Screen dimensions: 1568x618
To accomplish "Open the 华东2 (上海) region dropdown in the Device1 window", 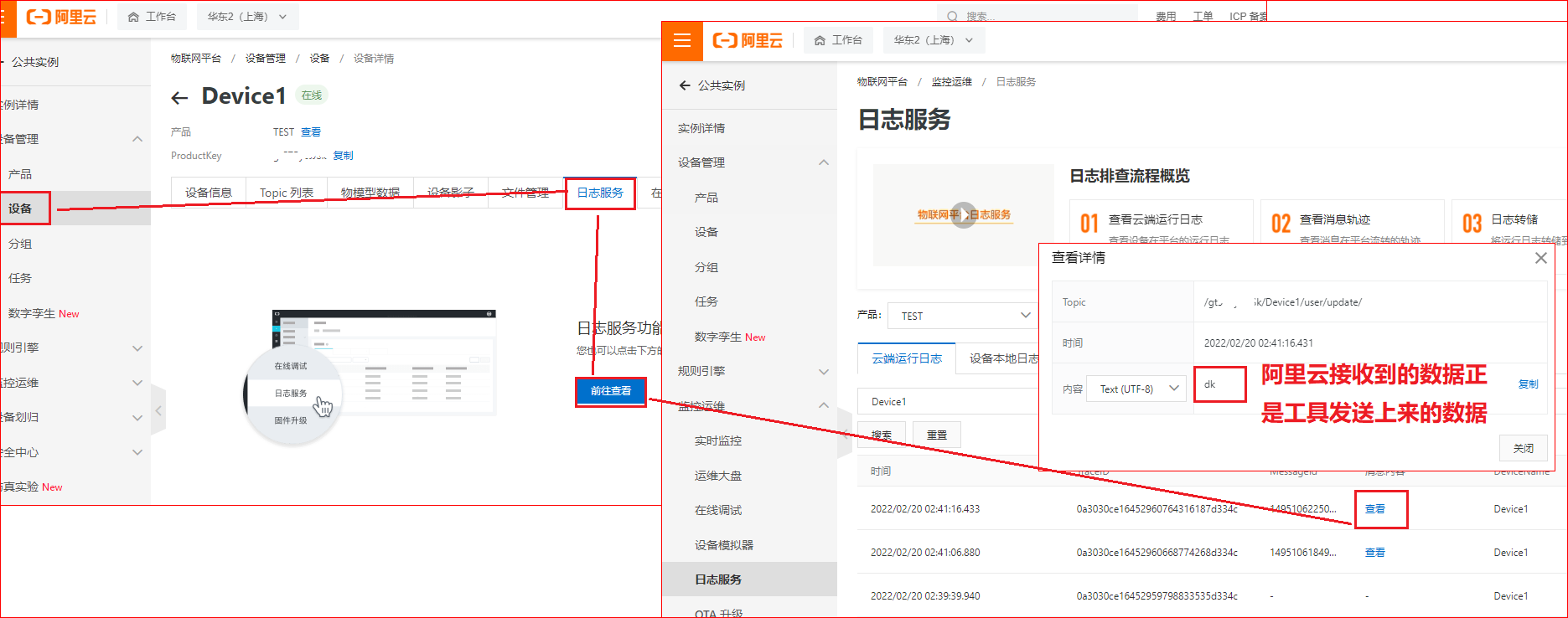I will (x=247, y=17).
